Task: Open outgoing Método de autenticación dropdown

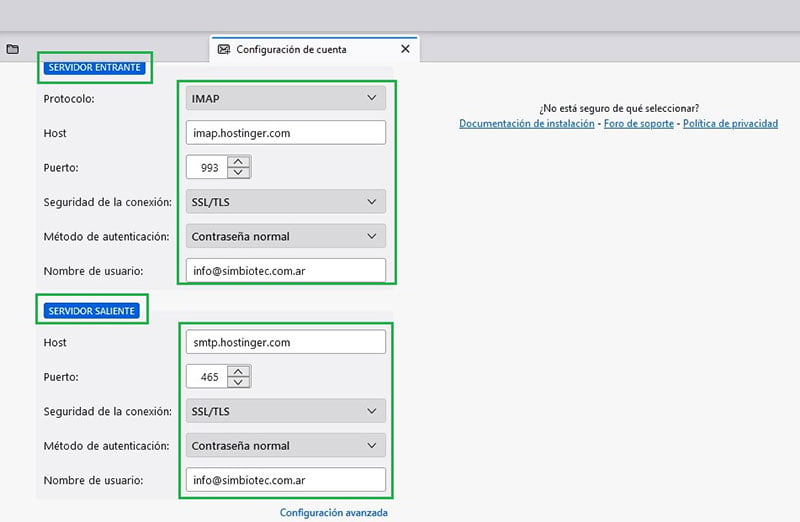Action: (x=286, y=445)
